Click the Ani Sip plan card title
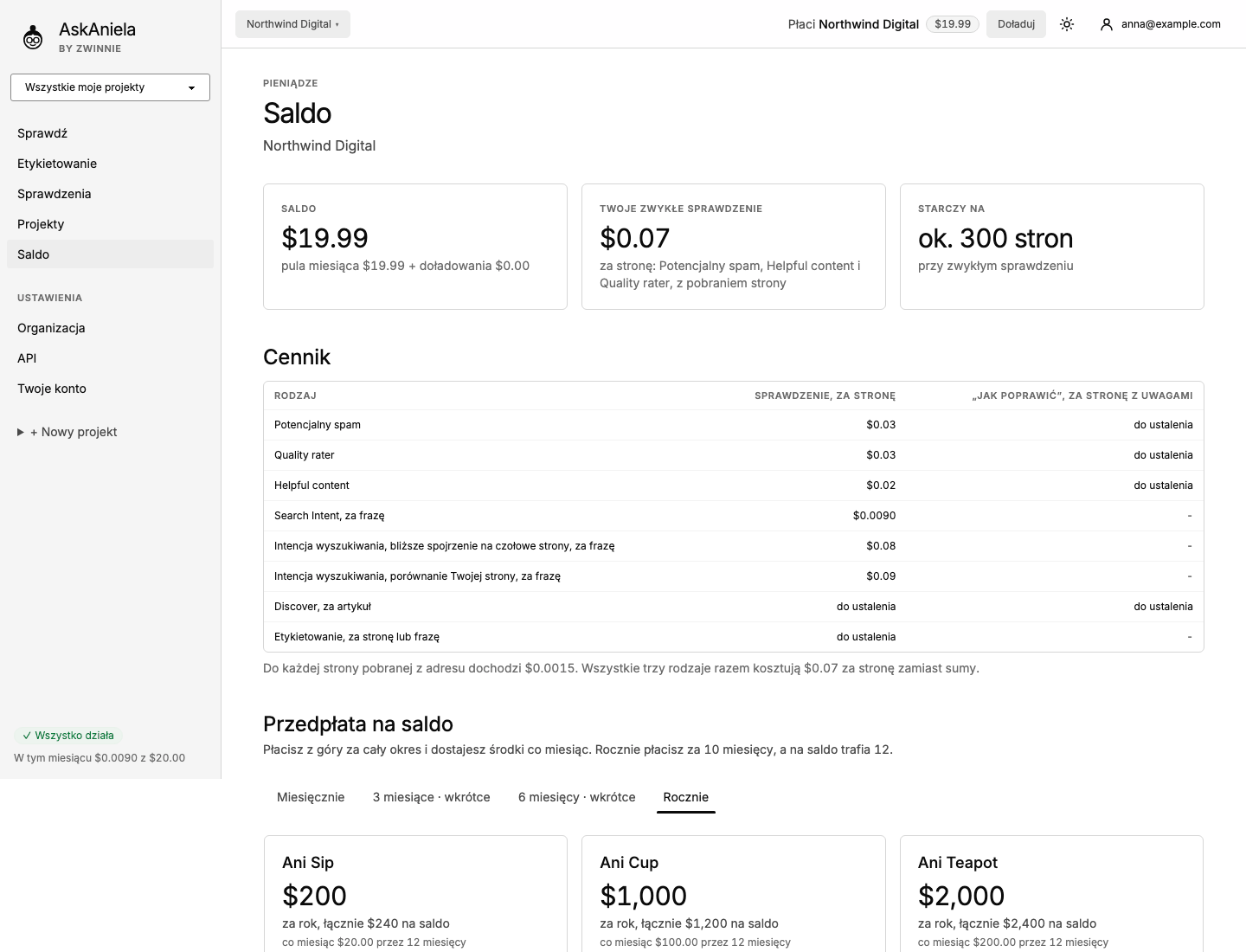This screenshot has width=1246, height=952. click(x=308, y=863)
